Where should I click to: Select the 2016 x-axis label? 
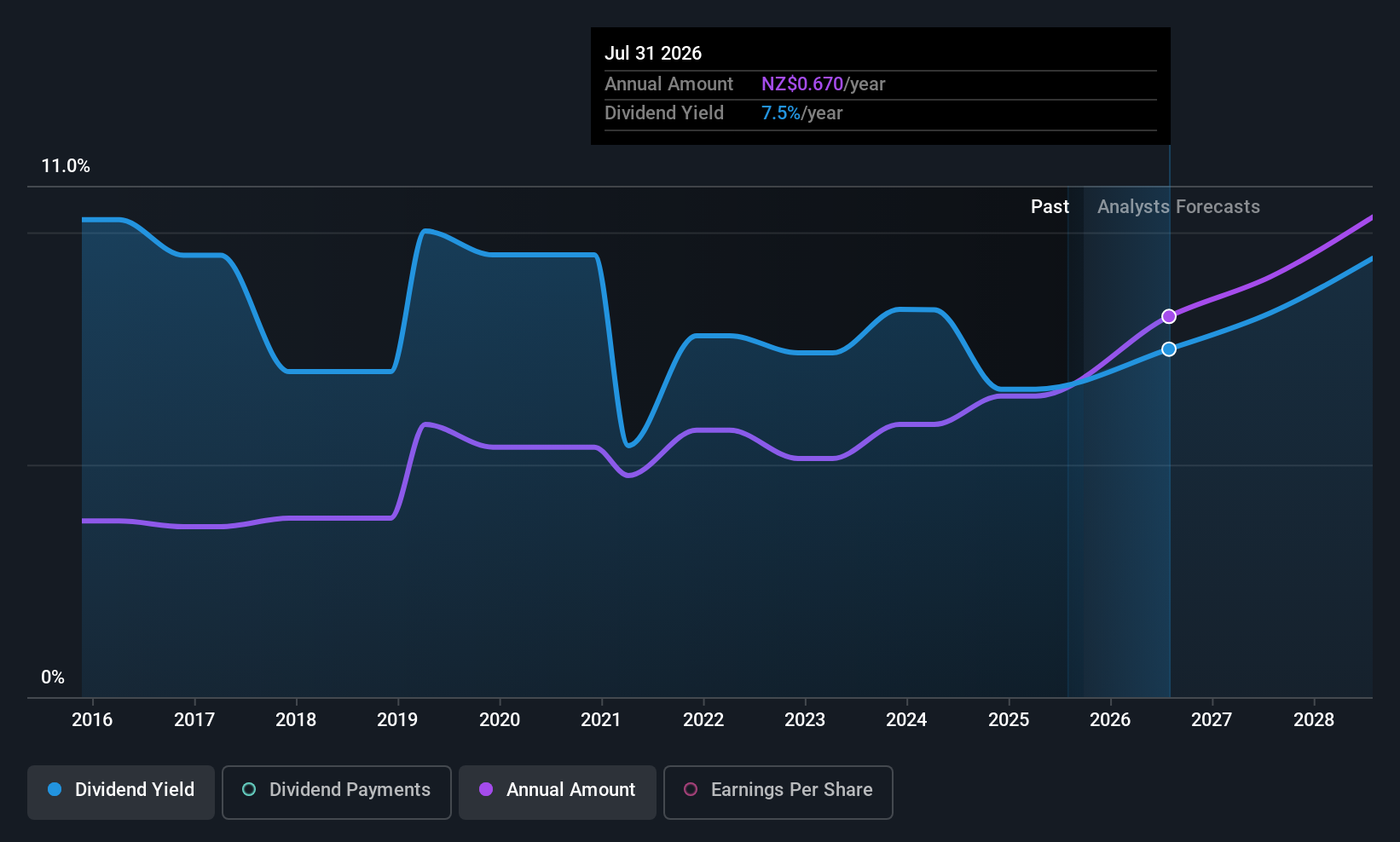click(x=92, y=720)
